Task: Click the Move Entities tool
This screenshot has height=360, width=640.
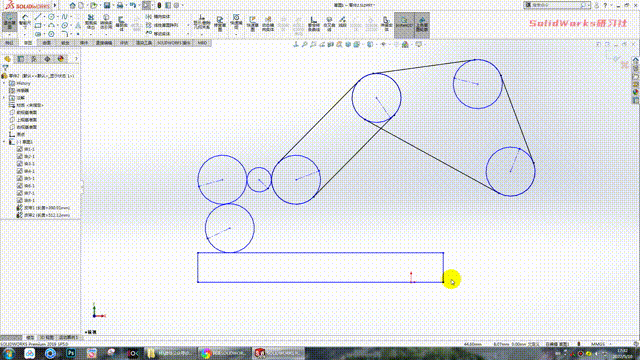Action: pyautogui.click(x=158, y=34)
